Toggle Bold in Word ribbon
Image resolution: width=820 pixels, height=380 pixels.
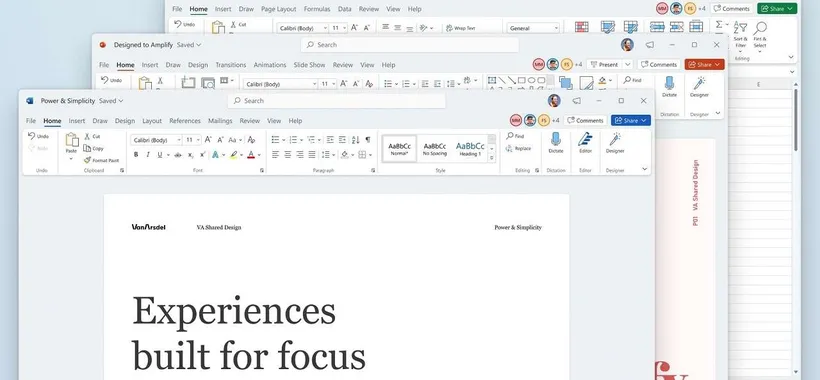click(x=136, y=155)
